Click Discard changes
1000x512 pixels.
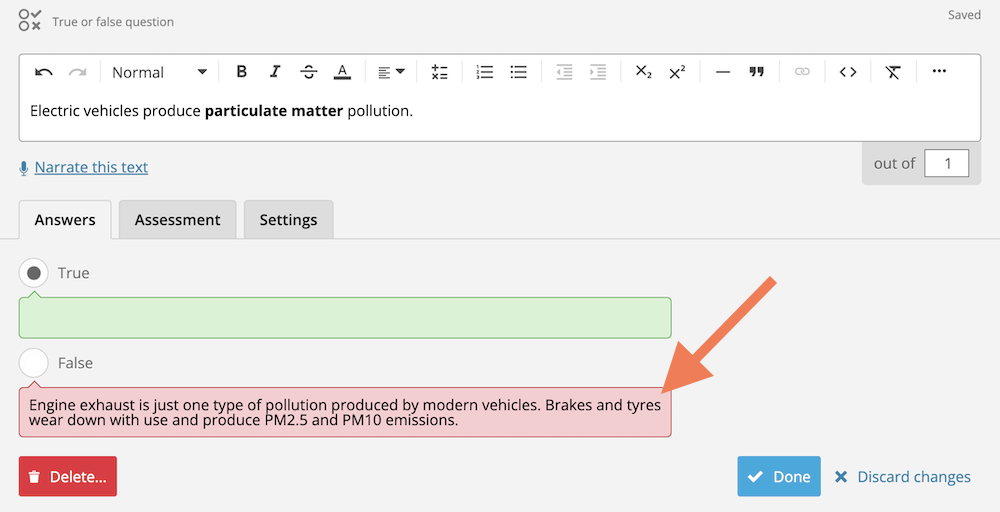coord(902,477)
